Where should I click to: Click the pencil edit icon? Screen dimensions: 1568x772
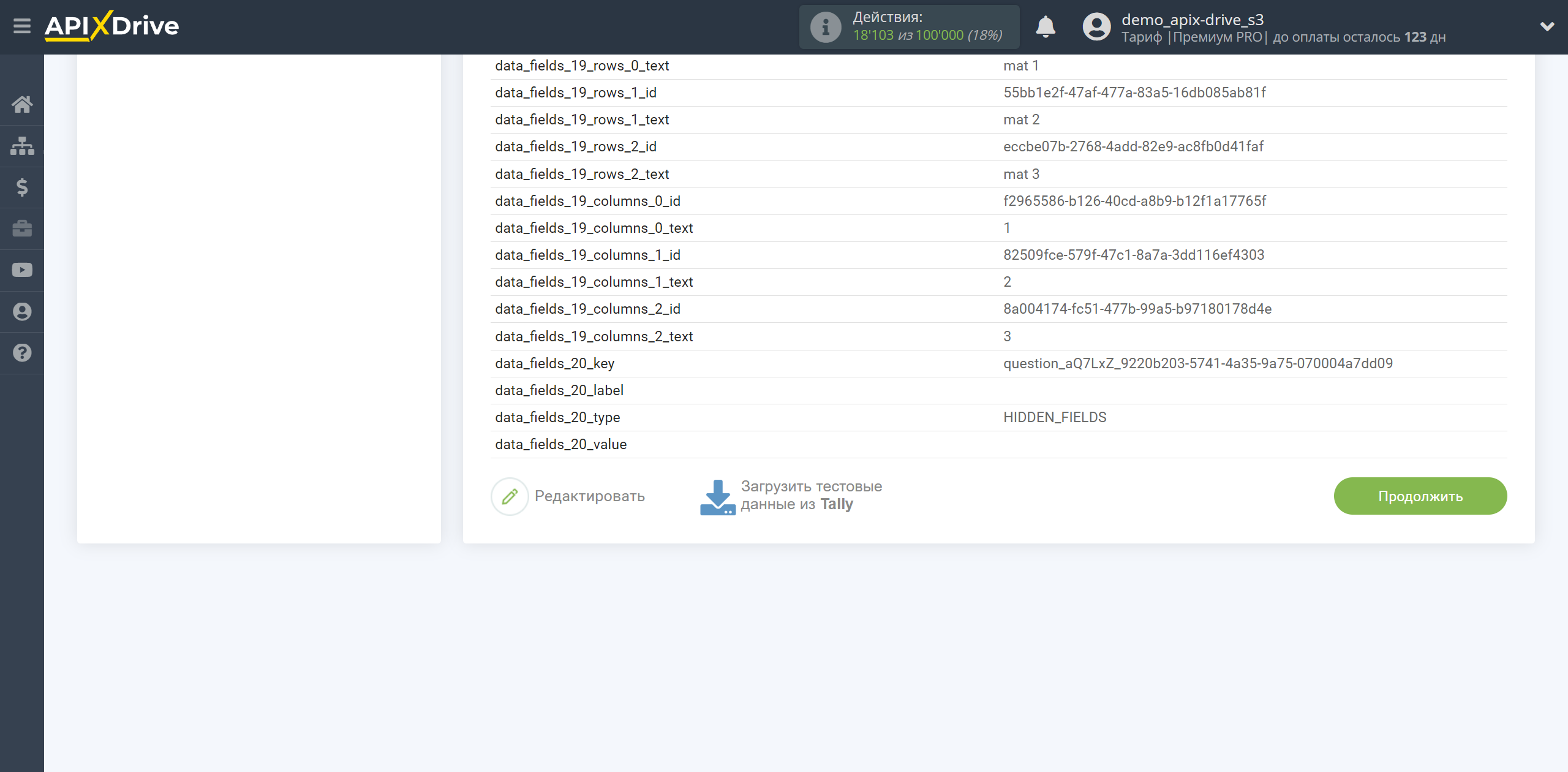[x=510, y=496]
